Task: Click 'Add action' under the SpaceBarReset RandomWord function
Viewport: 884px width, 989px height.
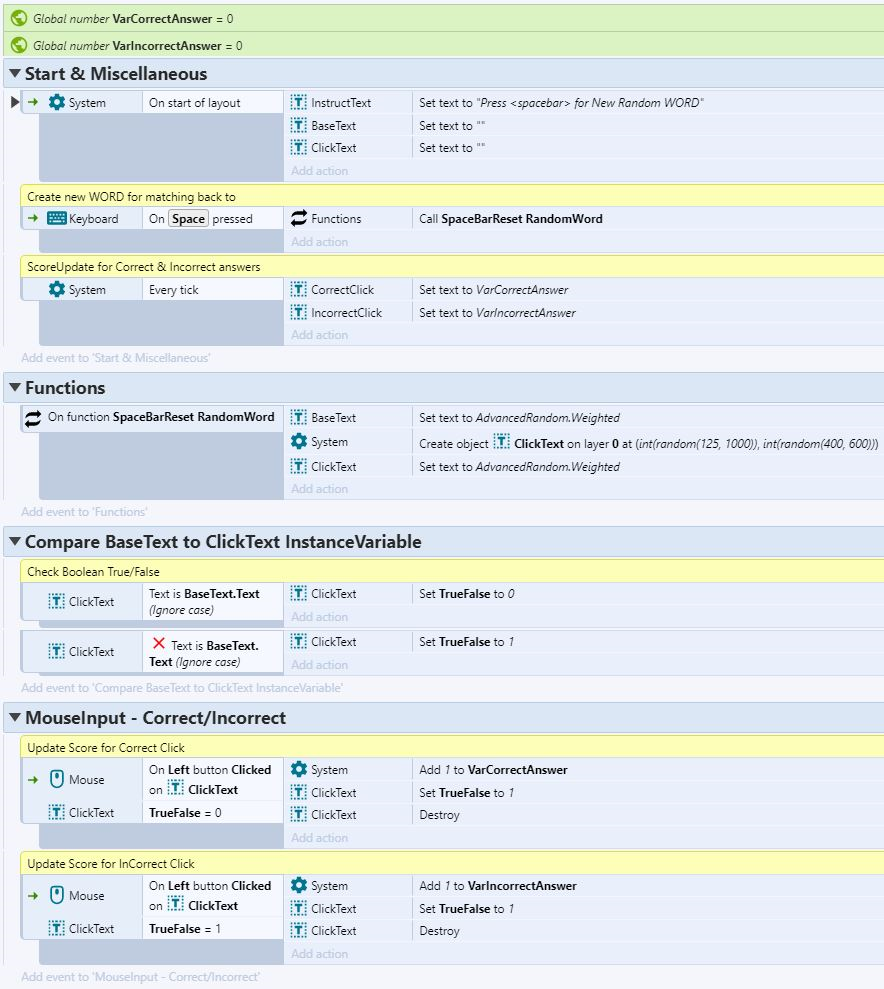Action: (319, 489)
